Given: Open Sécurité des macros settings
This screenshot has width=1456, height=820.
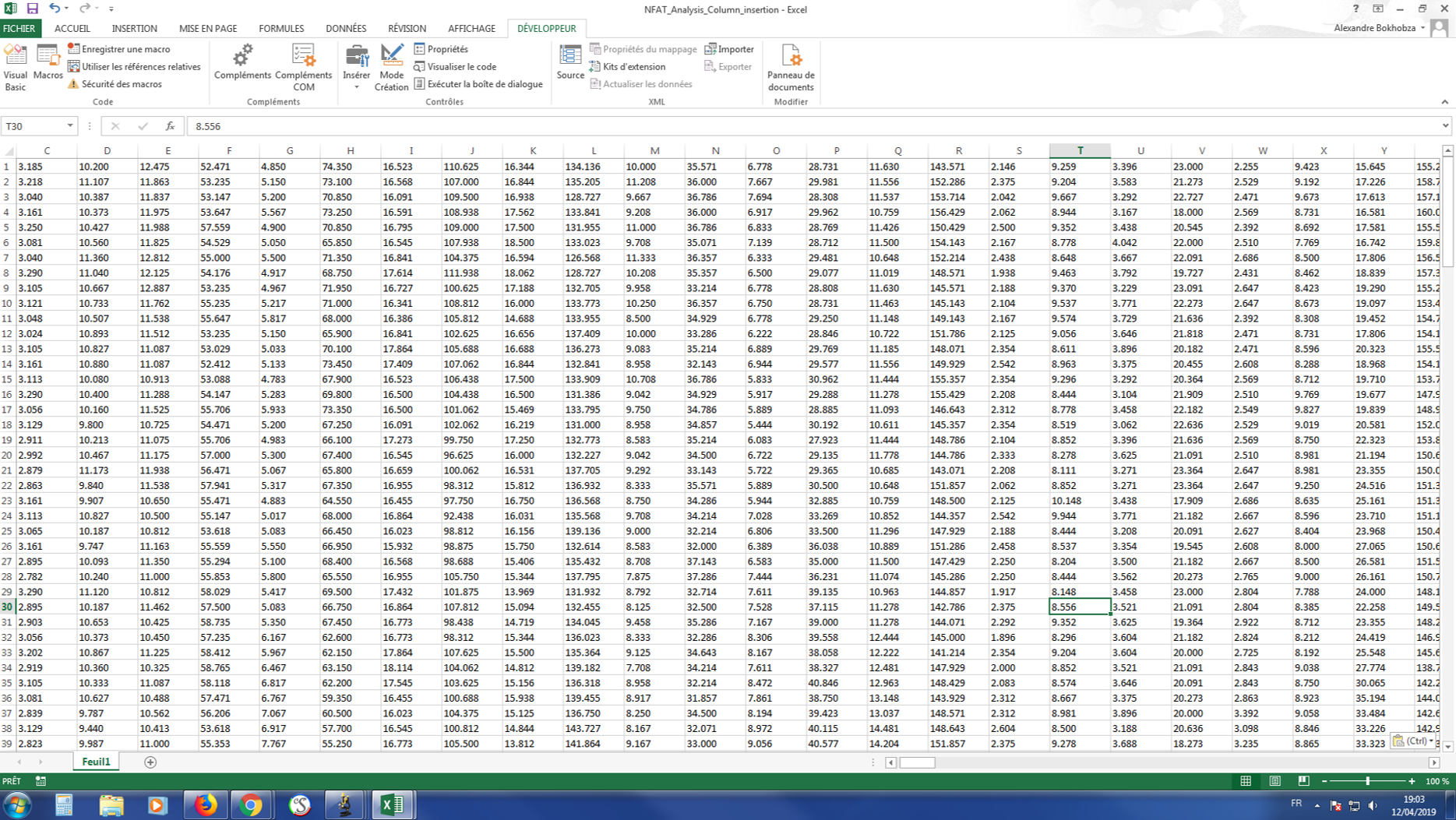Looking at the screenshot, I should [115, 84].
